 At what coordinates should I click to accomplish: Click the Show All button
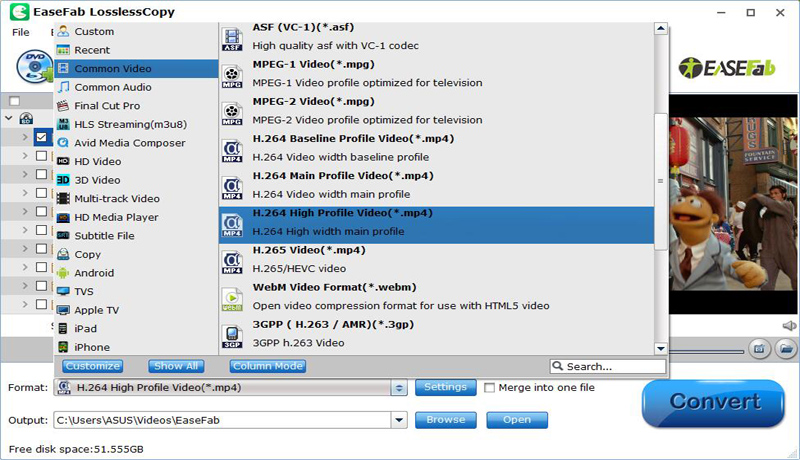click(x=176, y=366)
